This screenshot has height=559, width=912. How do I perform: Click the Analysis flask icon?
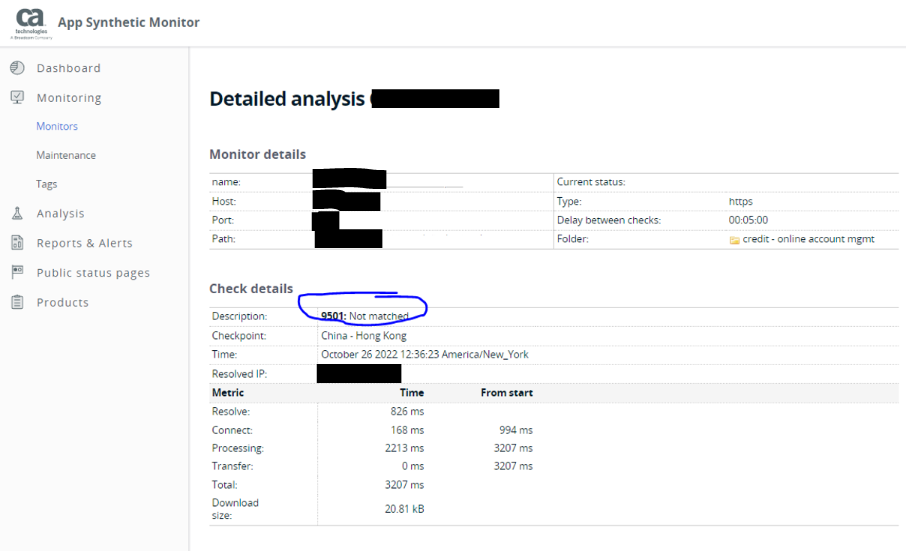point(17,213)
